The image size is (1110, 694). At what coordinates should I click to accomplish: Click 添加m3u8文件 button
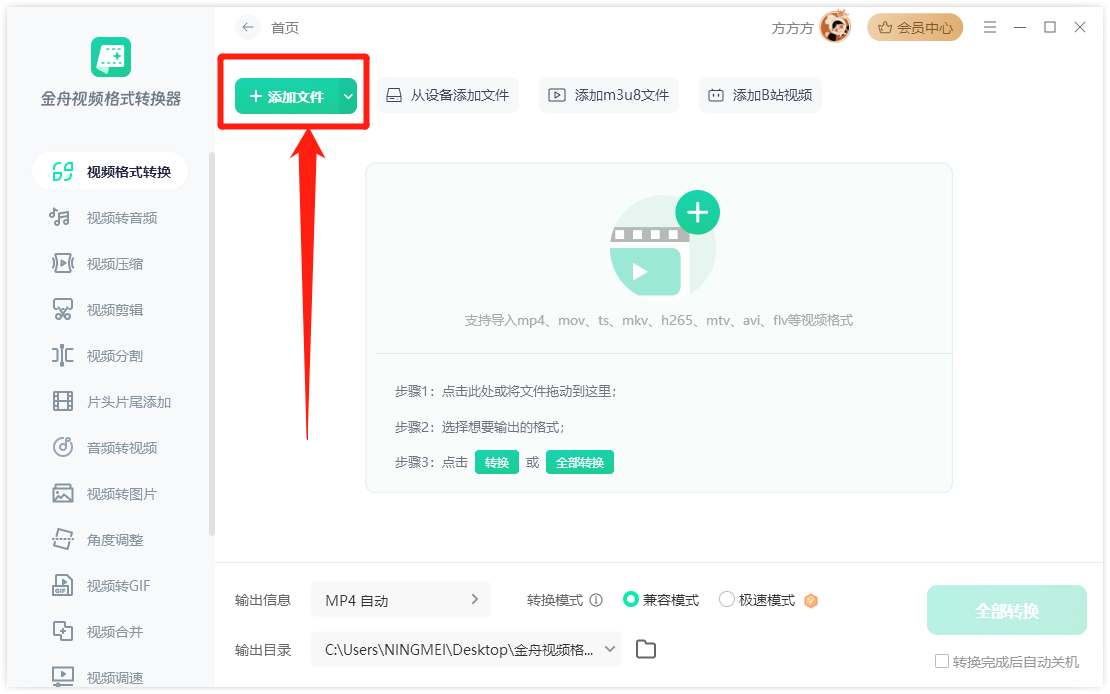(609, 95)
